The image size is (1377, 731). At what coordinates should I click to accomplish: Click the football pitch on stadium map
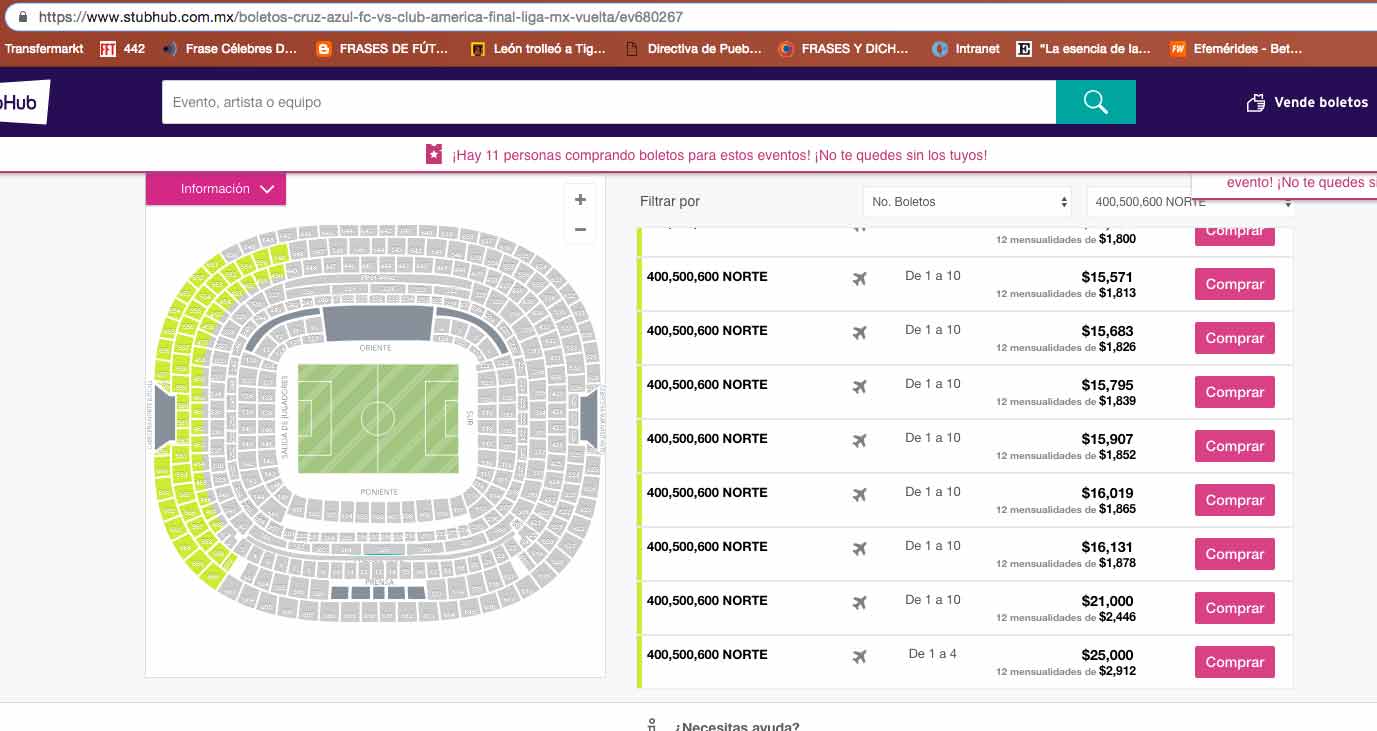(x=378, y=418)
